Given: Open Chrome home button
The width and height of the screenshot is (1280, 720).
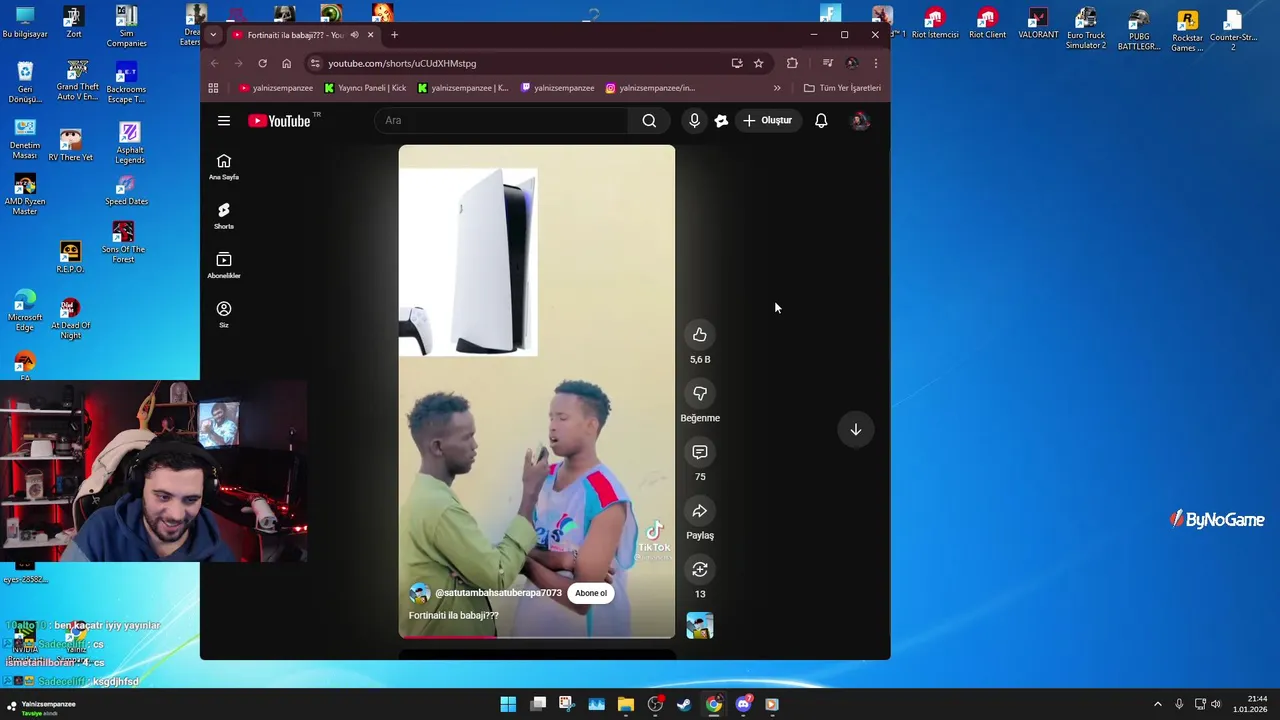Looking at the screenshot, I should click(286, 63).
